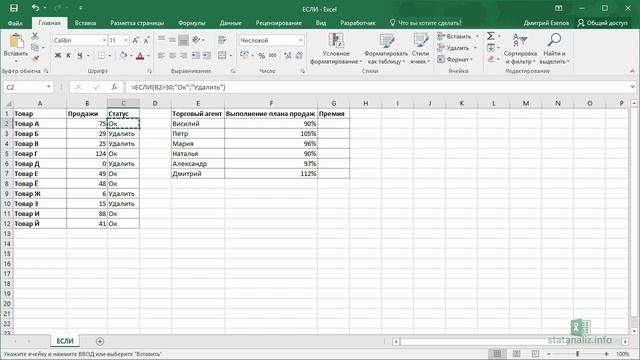Open text orientation options
Viewport: 640px width, 360px height.
tap(198, 40)
